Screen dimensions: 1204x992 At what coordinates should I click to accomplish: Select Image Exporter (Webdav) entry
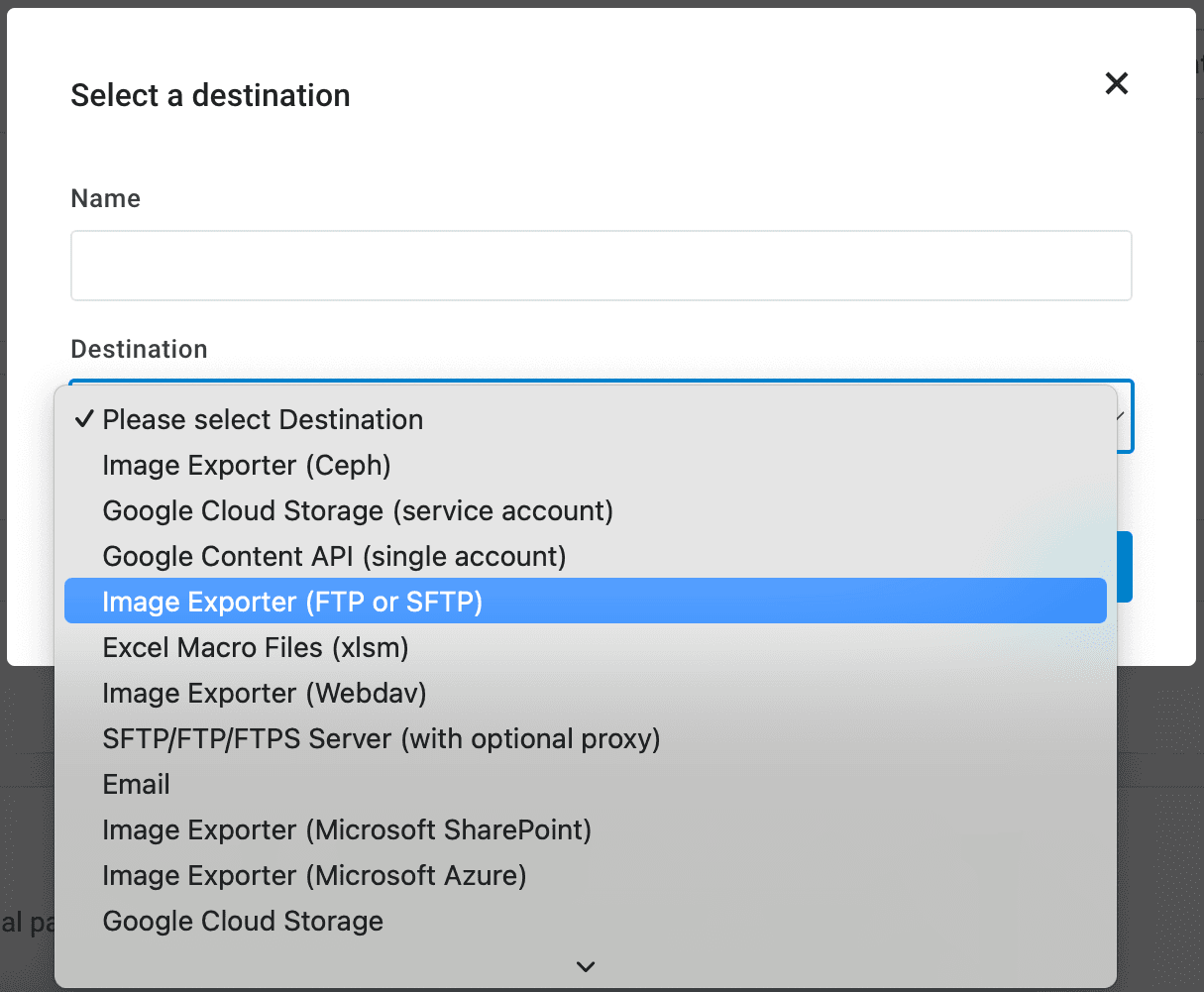[265, 694]
